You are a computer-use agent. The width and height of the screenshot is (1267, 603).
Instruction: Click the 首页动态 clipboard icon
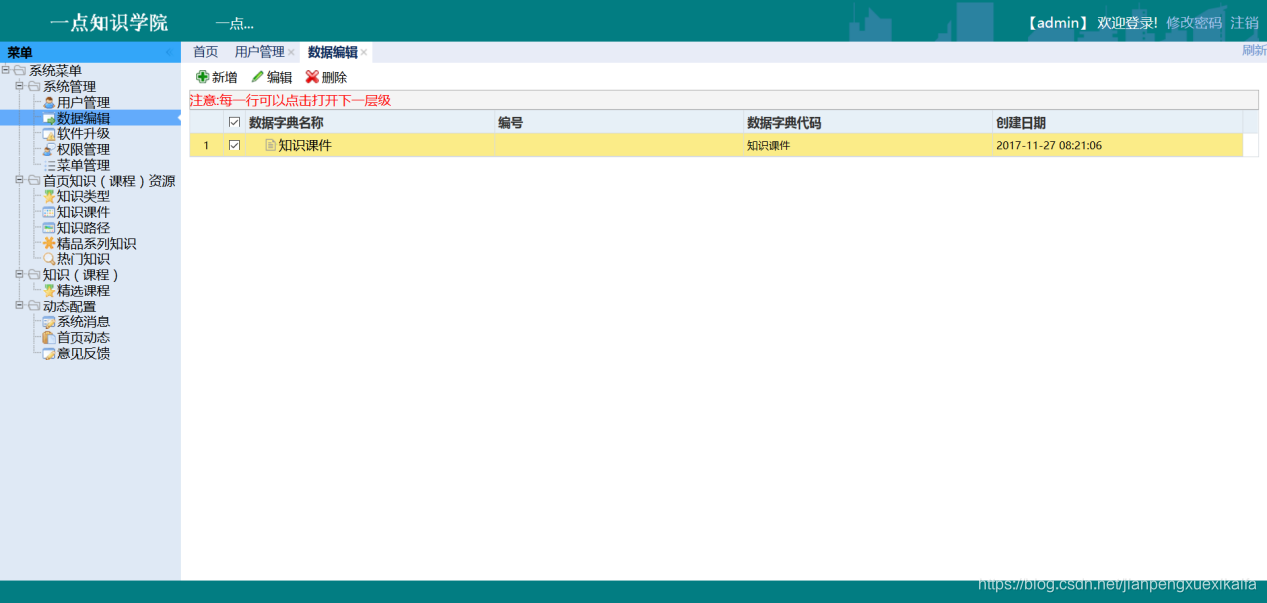click(x=49, y=338)
